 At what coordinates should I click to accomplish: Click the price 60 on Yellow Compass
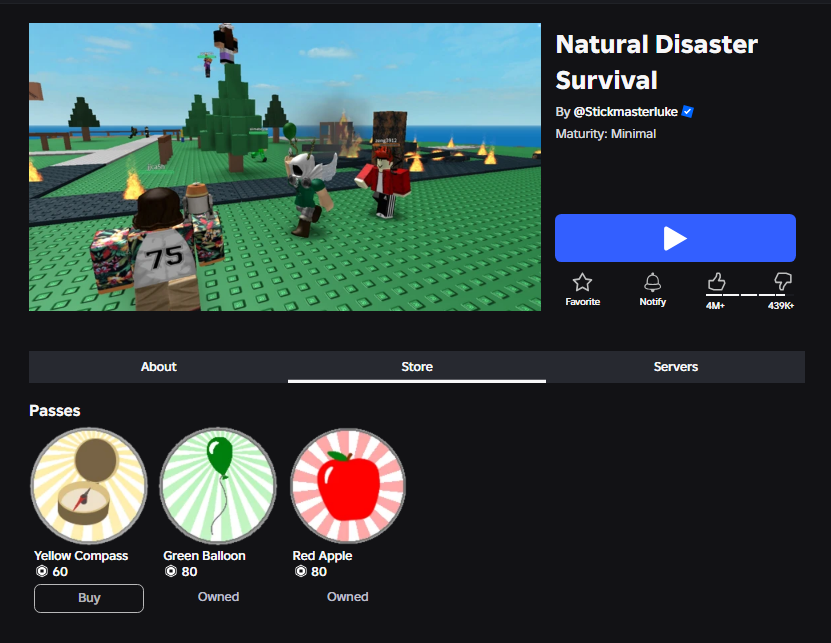click(60, 571)
